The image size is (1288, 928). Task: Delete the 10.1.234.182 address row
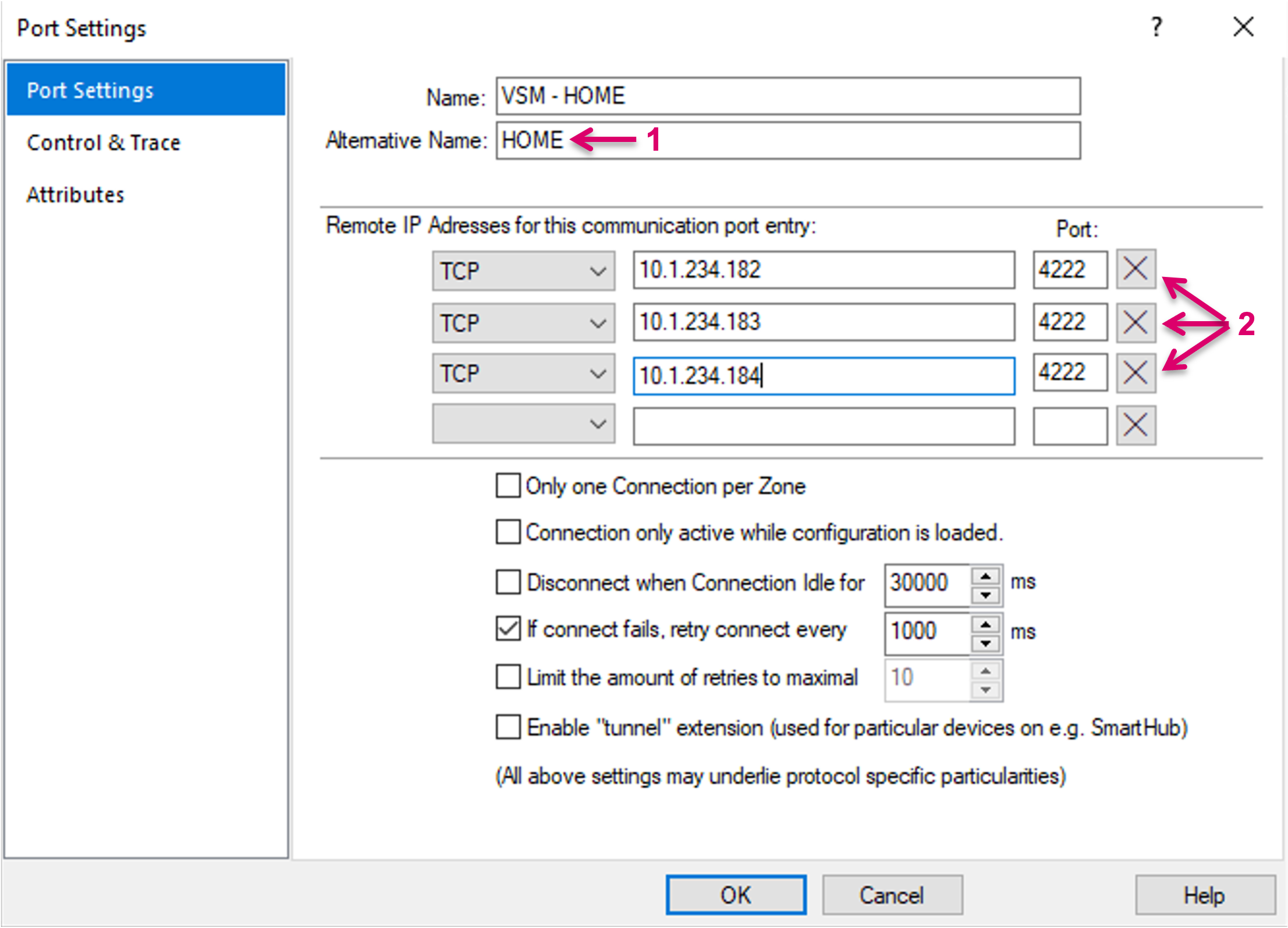(1135, 269)
